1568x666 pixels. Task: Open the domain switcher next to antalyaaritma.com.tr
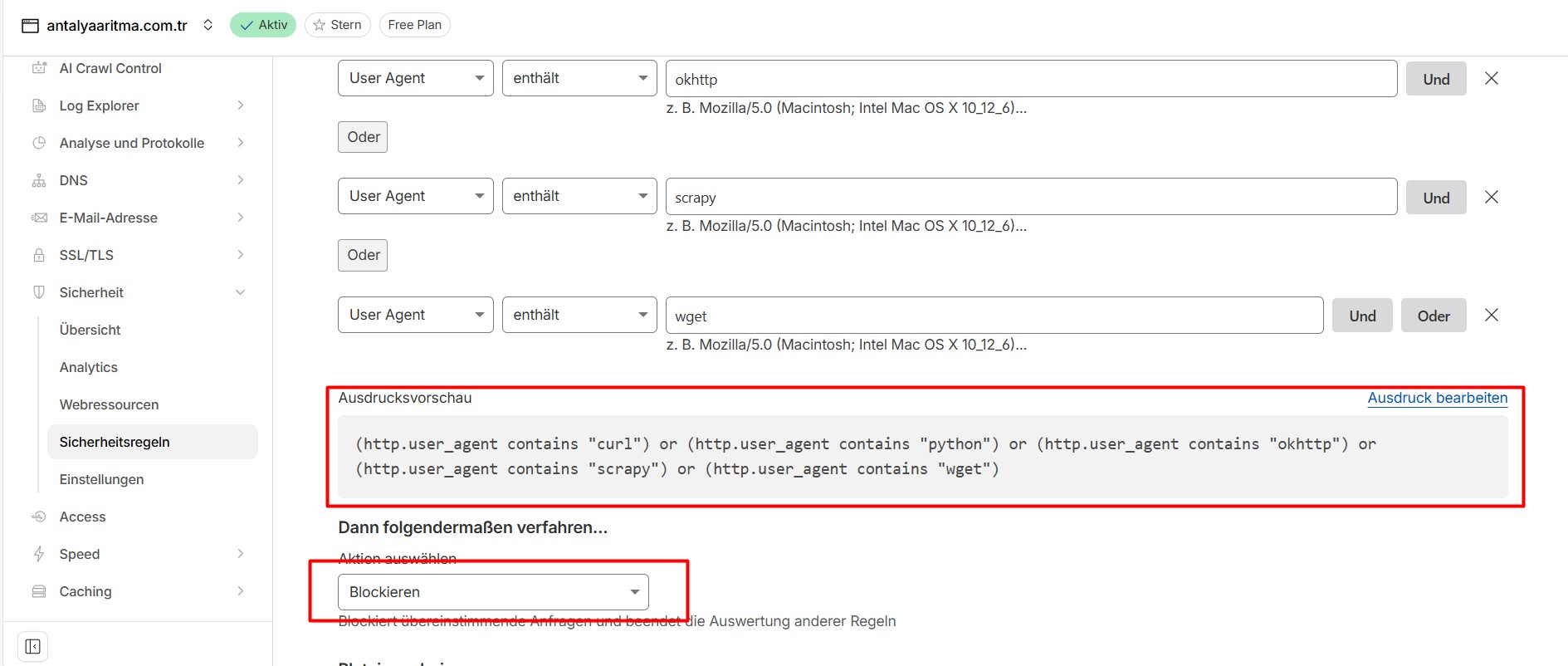click(x=208, y=25)
